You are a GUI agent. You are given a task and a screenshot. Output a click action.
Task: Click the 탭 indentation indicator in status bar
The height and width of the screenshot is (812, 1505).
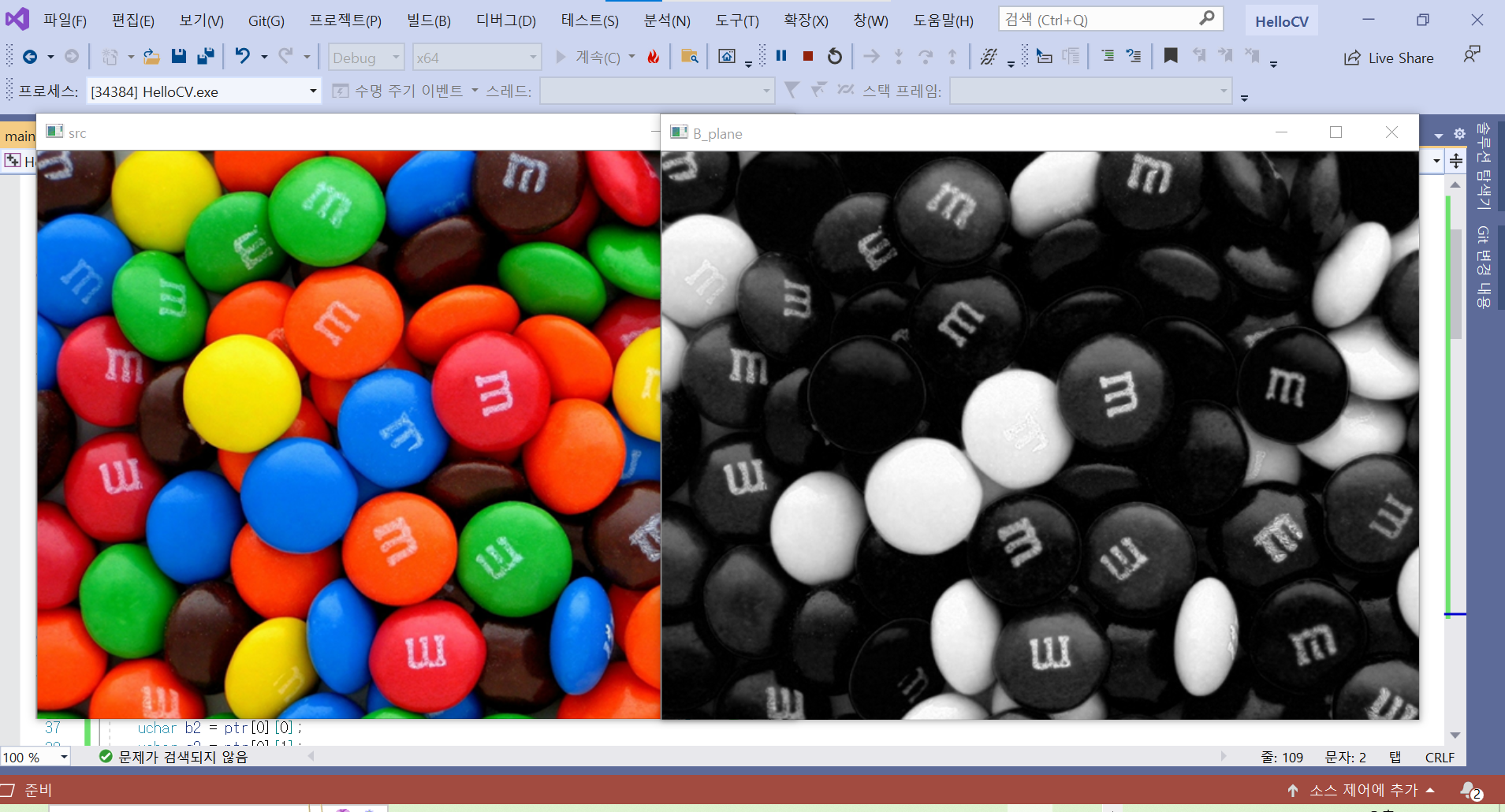click(1395, 758)
